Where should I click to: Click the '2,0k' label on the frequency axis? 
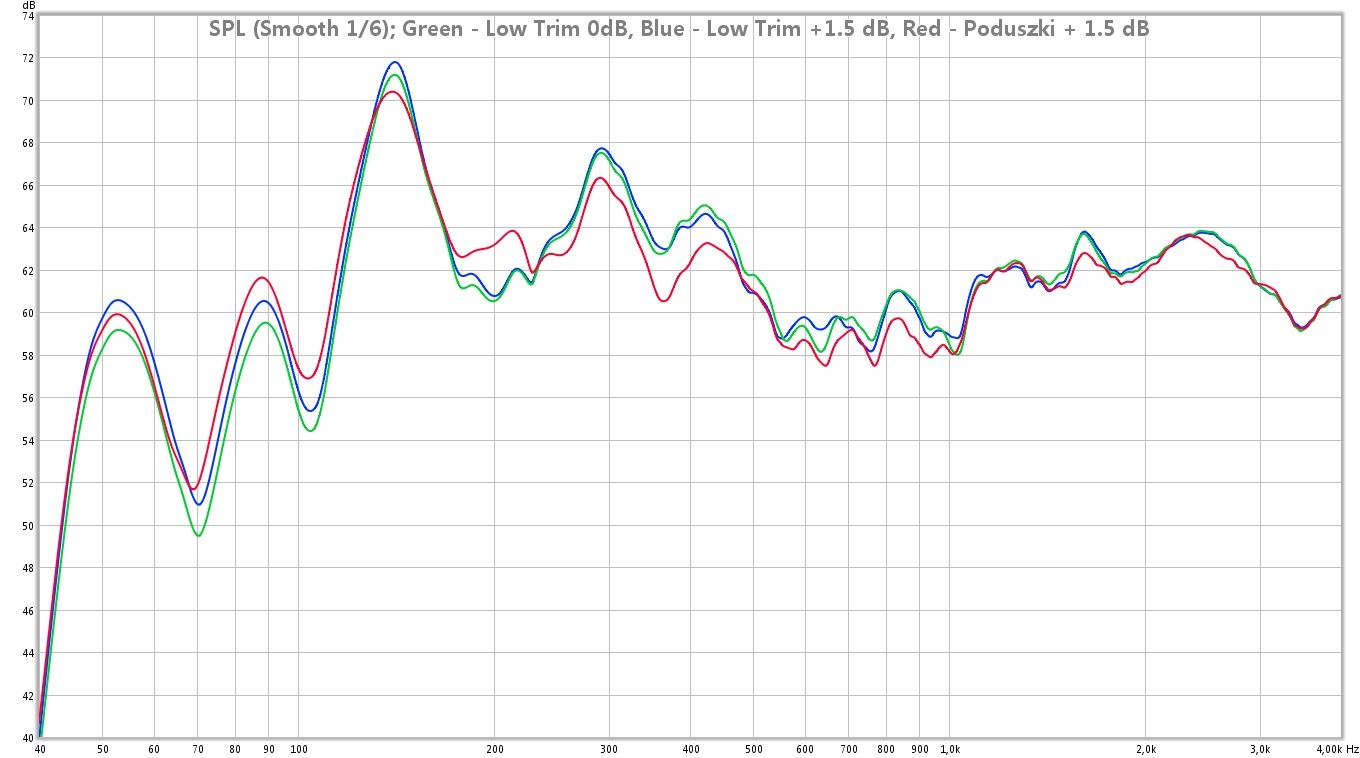[x=1146, y=749]
